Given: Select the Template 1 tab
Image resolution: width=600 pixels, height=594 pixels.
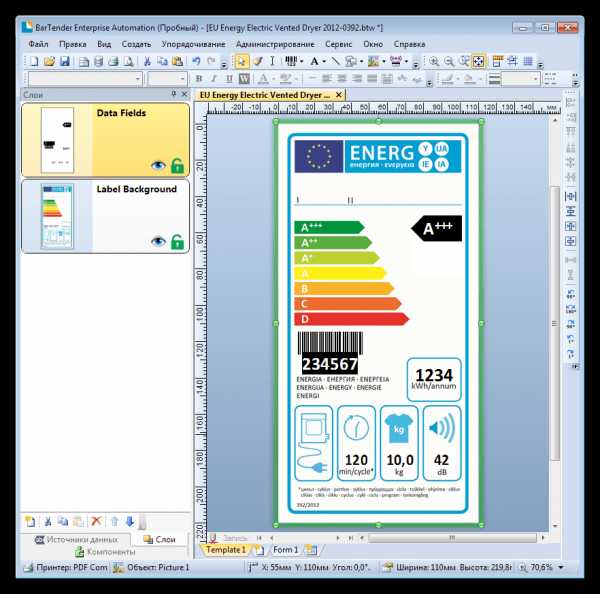Looking at the screenshot, I should click(226, 550).
